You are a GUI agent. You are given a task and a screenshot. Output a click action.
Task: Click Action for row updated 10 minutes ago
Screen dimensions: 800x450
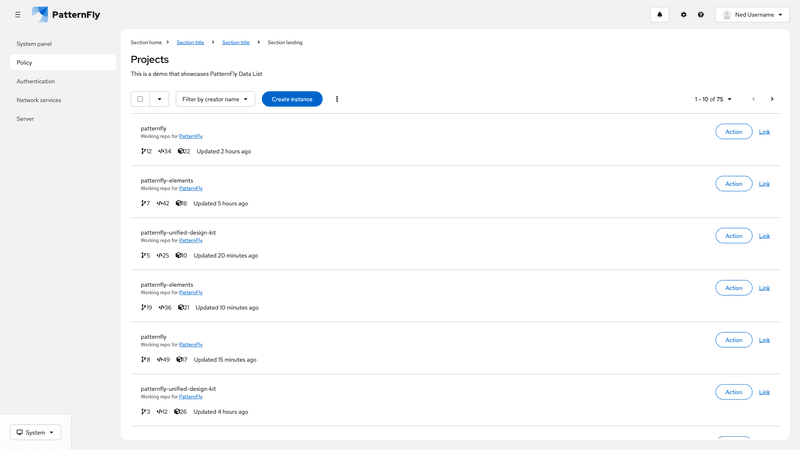coord(734,288)
